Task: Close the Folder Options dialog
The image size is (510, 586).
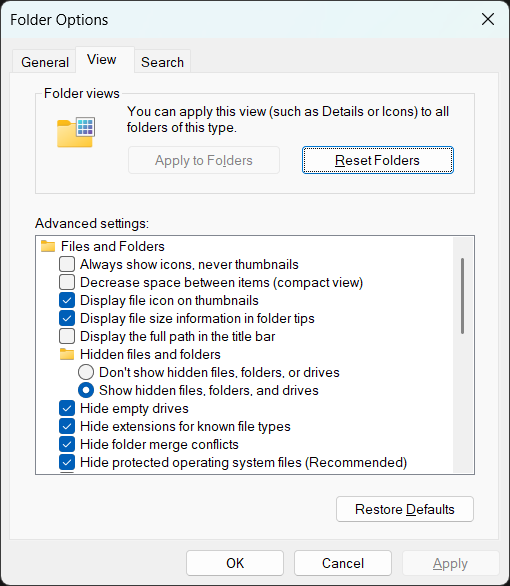Action: pyautogui.click(x=488, y=19)
